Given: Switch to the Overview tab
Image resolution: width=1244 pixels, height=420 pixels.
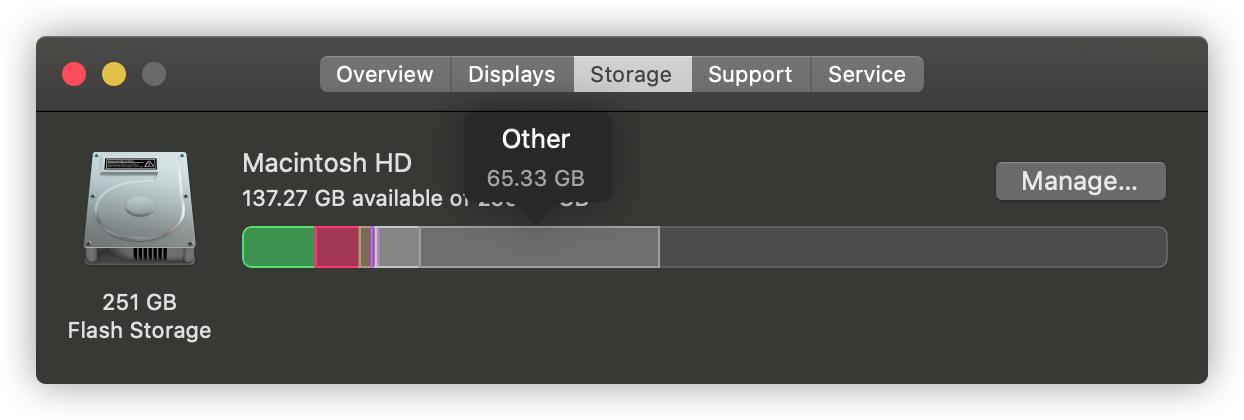Looking at the screenshot, I should pos(385,74).
